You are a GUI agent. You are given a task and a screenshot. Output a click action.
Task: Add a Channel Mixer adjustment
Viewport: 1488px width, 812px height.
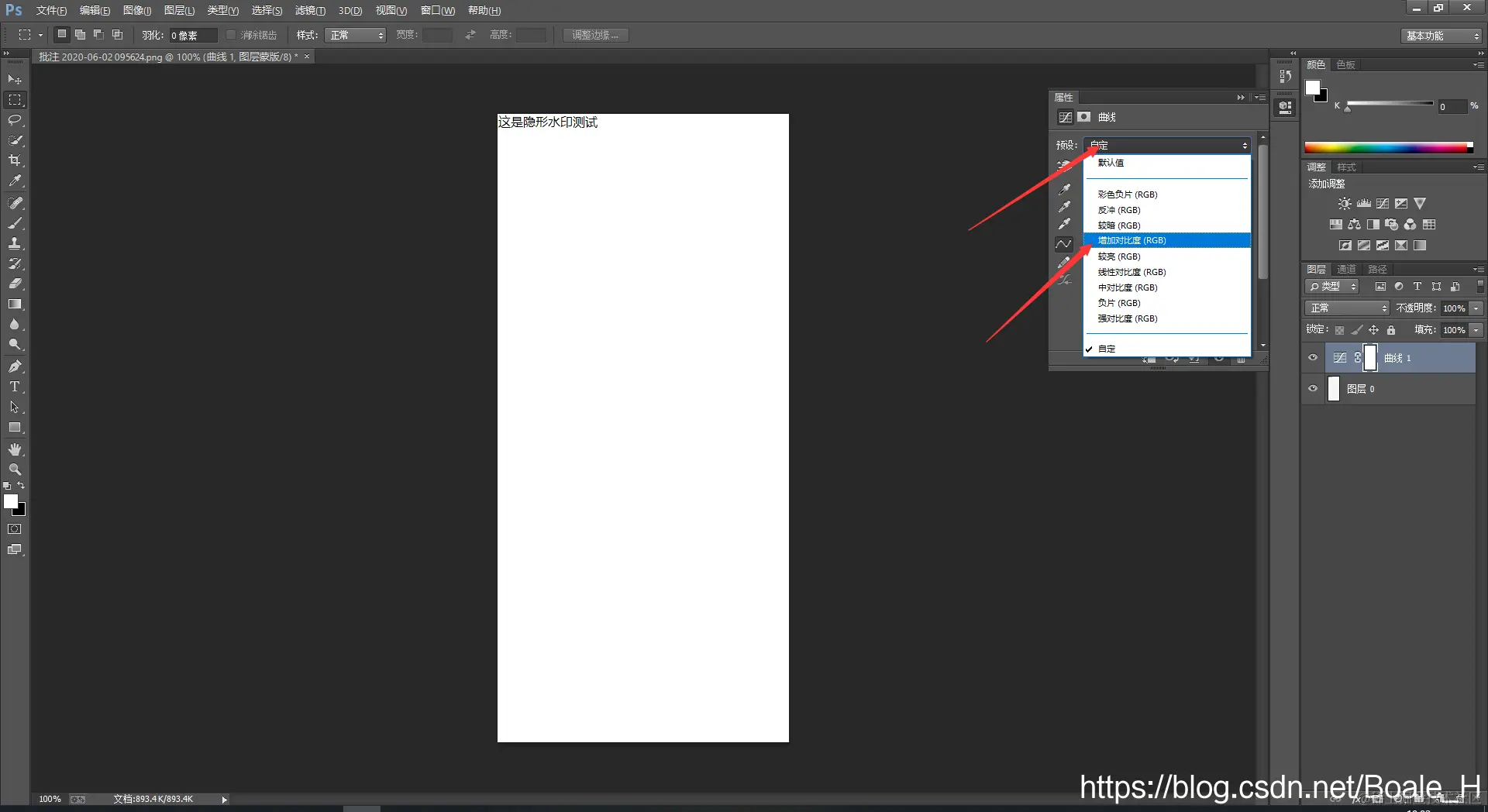coord(1410,225)
